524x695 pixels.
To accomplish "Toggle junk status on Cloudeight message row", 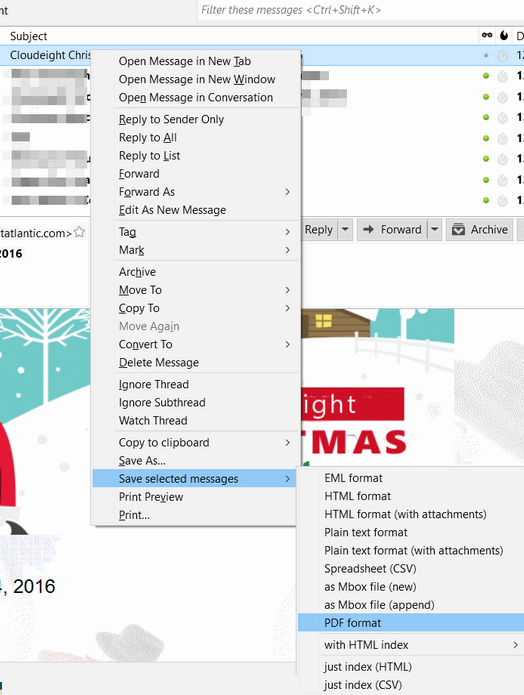I will (502, 56).
